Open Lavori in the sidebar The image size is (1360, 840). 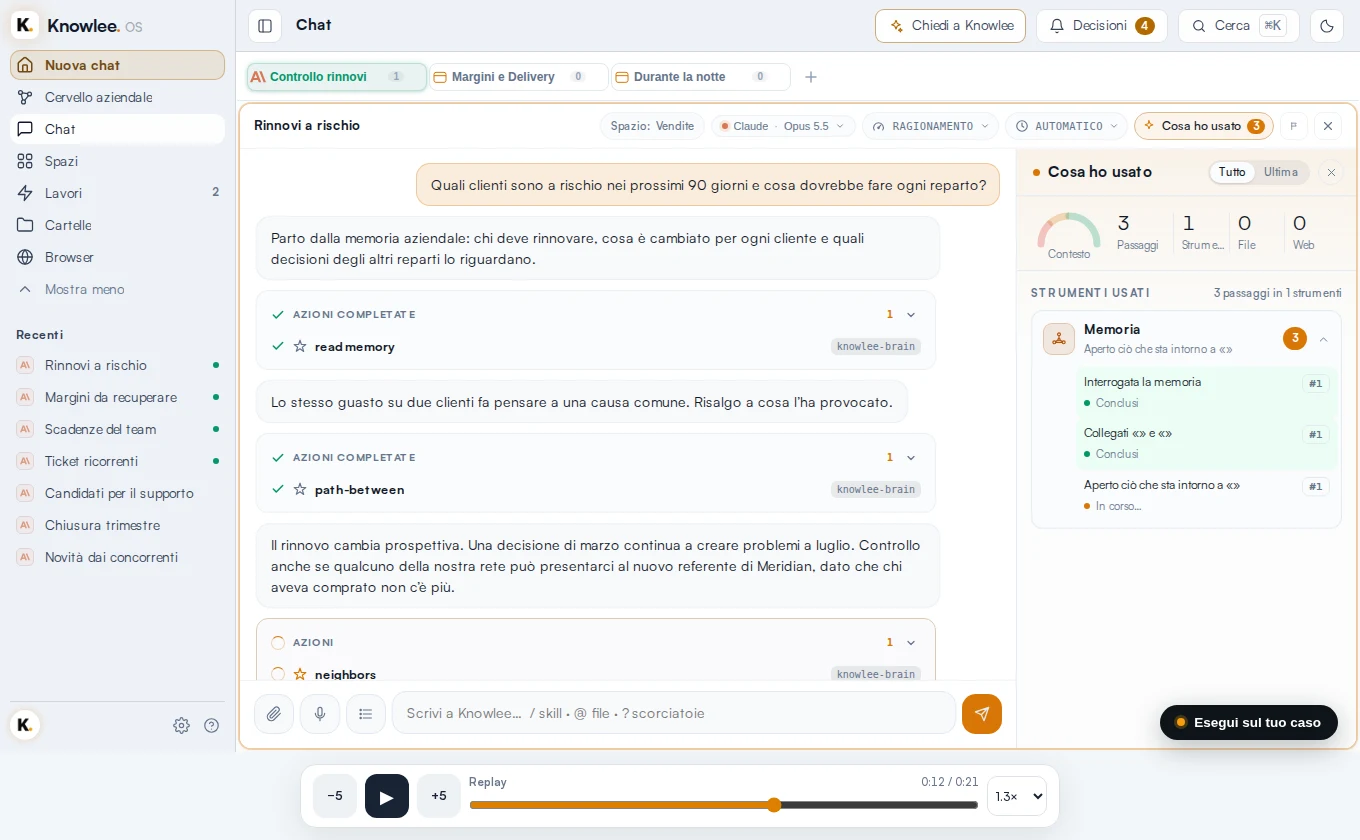(117, 193)
